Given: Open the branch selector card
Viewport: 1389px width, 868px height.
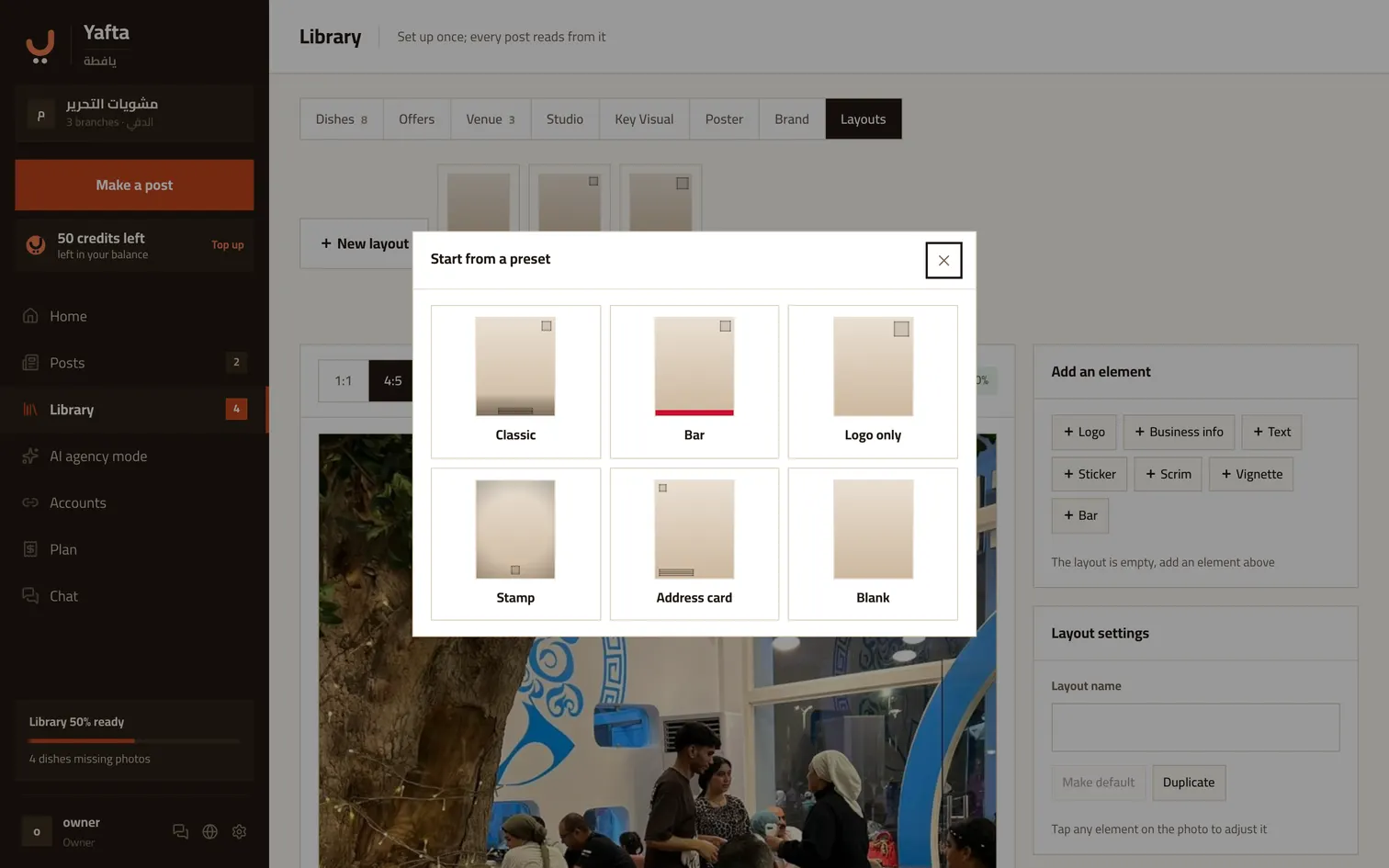Looking at the screenshot, I should point(134,113).
